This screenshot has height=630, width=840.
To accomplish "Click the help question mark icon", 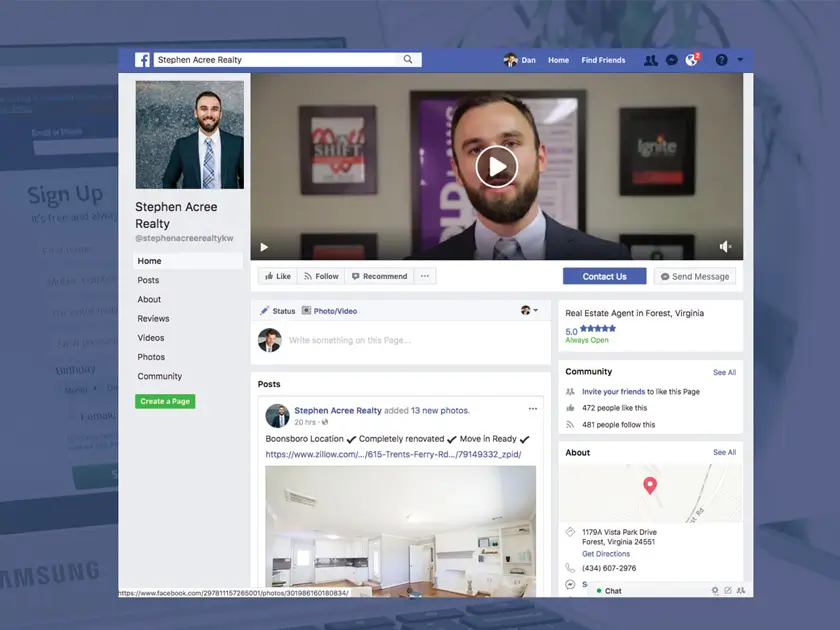I will coord(721,60).
